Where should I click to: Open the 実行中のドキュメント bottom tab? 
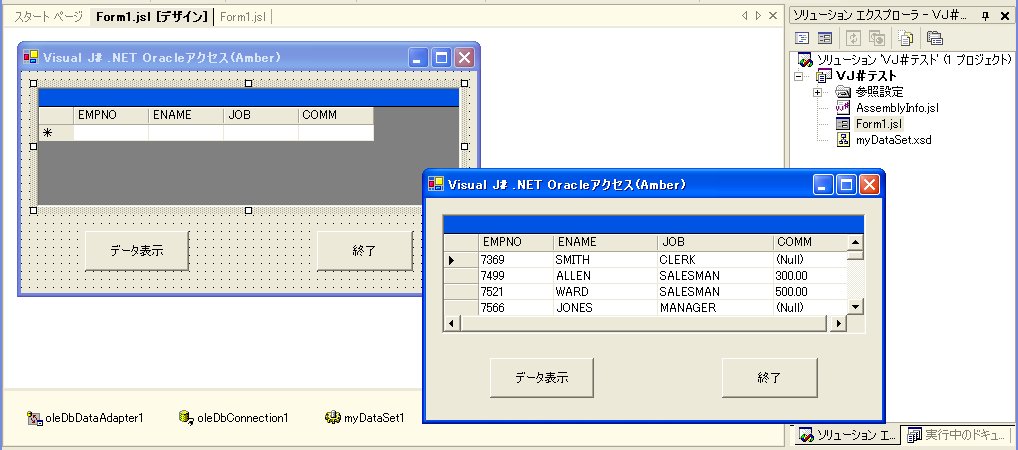coord(956,434)
